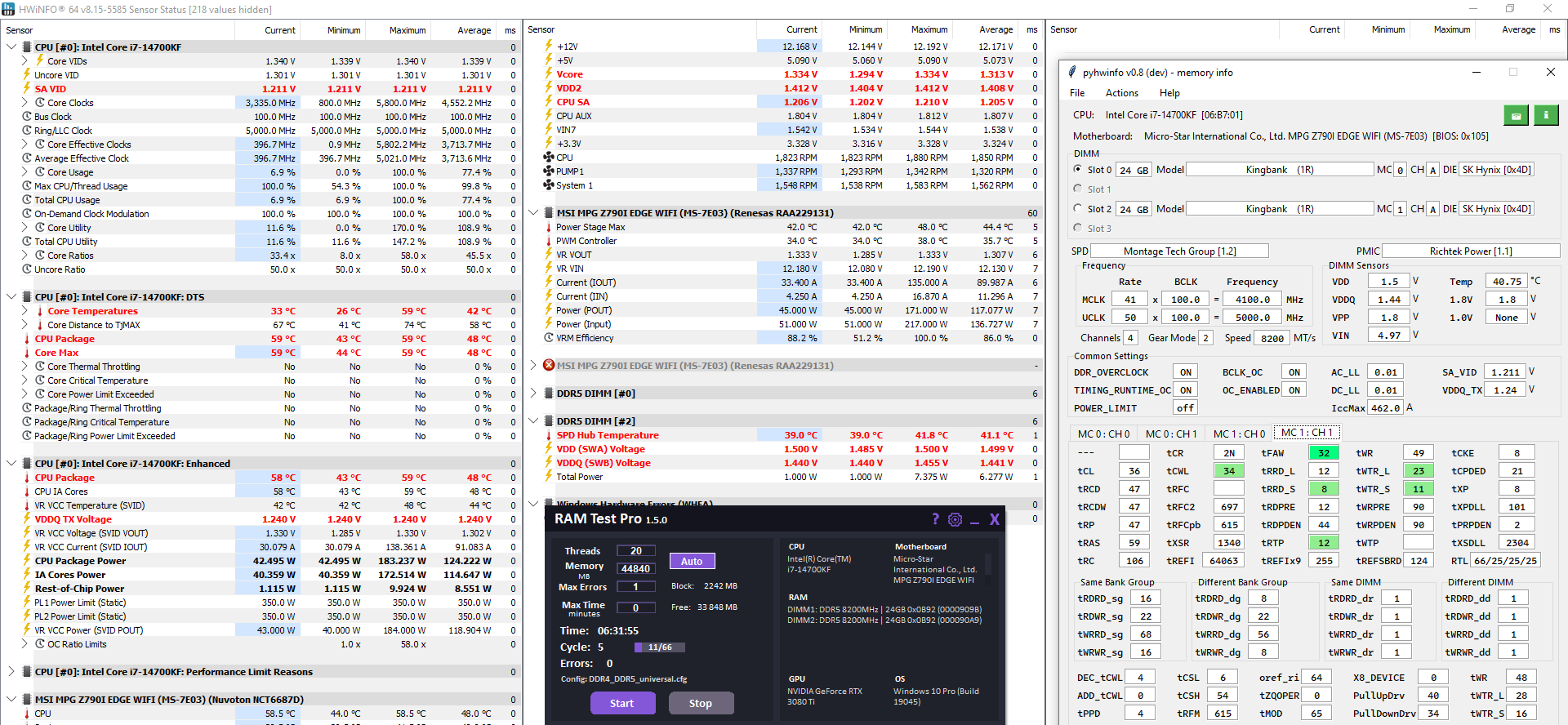Open the Help menu in pyhwinfo

point(1169,93)
